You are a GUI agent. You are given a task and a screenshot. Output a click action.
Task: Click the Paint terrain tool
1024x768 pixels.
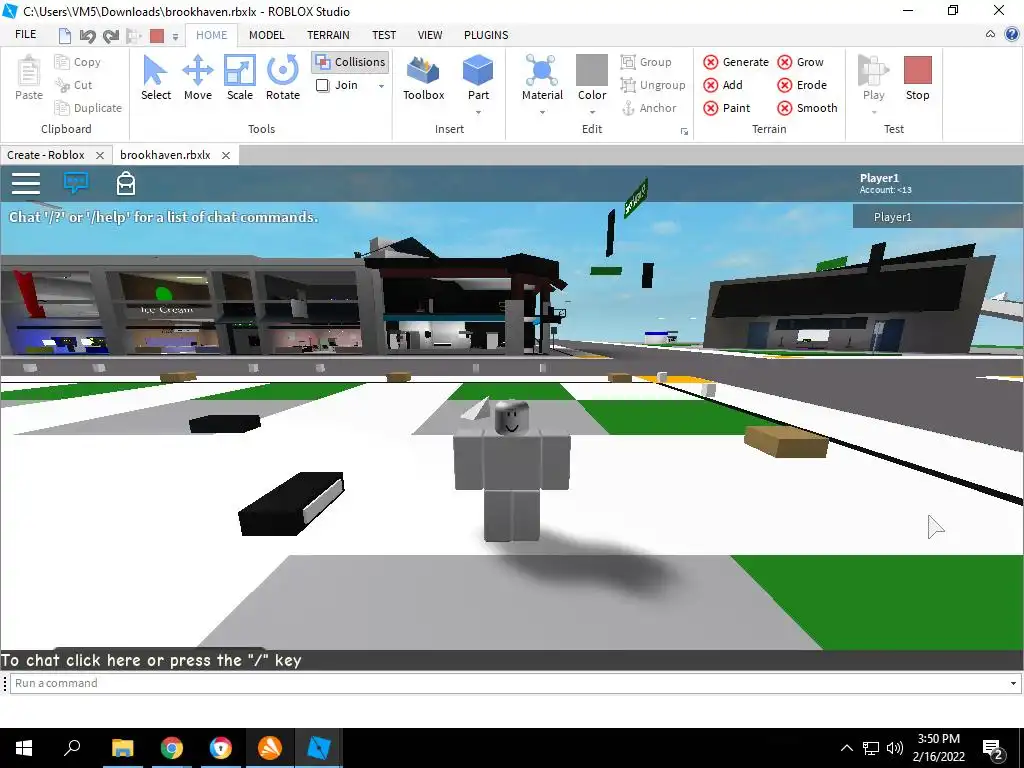tap(727, 108)
